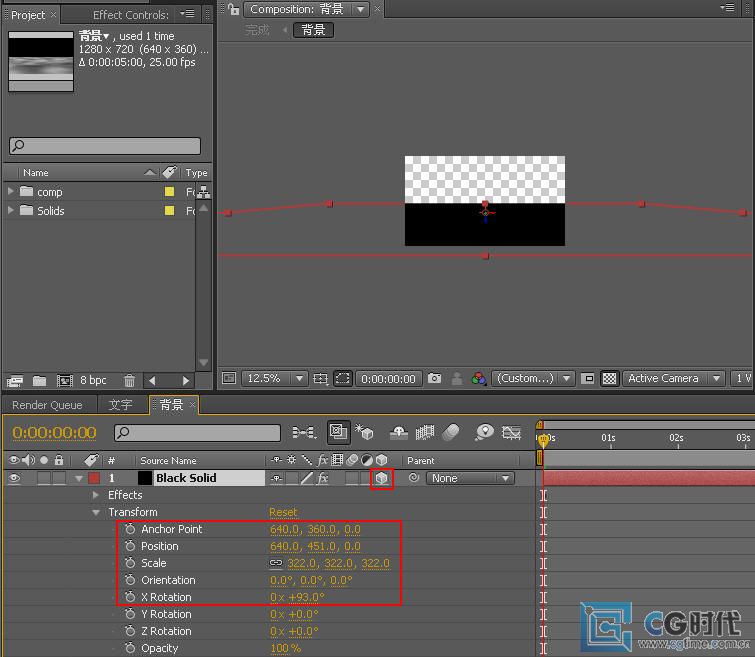Take a snapshot with the camera icon
755x657 pixels.
[434, 379]
